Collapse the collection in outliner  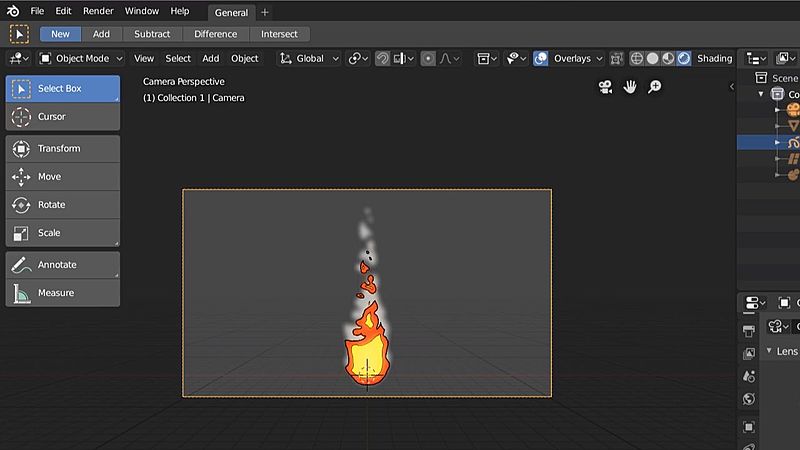(761, 94)
